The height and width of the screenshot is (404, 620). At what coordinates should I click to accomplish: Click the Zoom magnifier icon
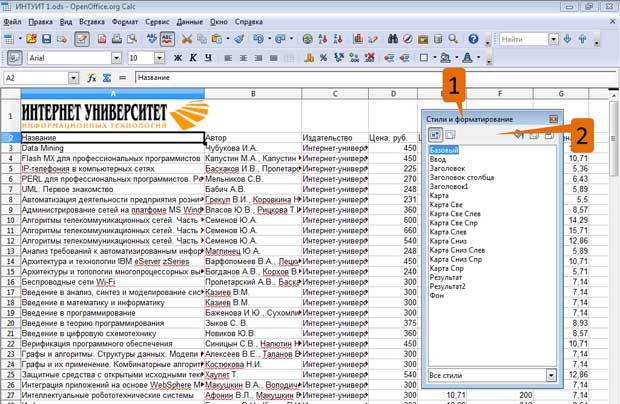[453, 39]
